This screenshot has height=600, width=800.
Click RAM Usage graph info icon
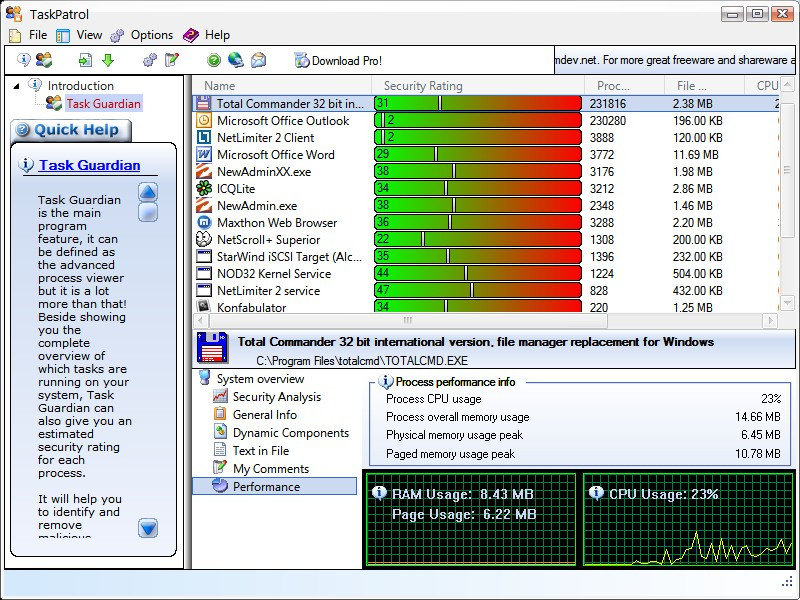pos(379,493)
